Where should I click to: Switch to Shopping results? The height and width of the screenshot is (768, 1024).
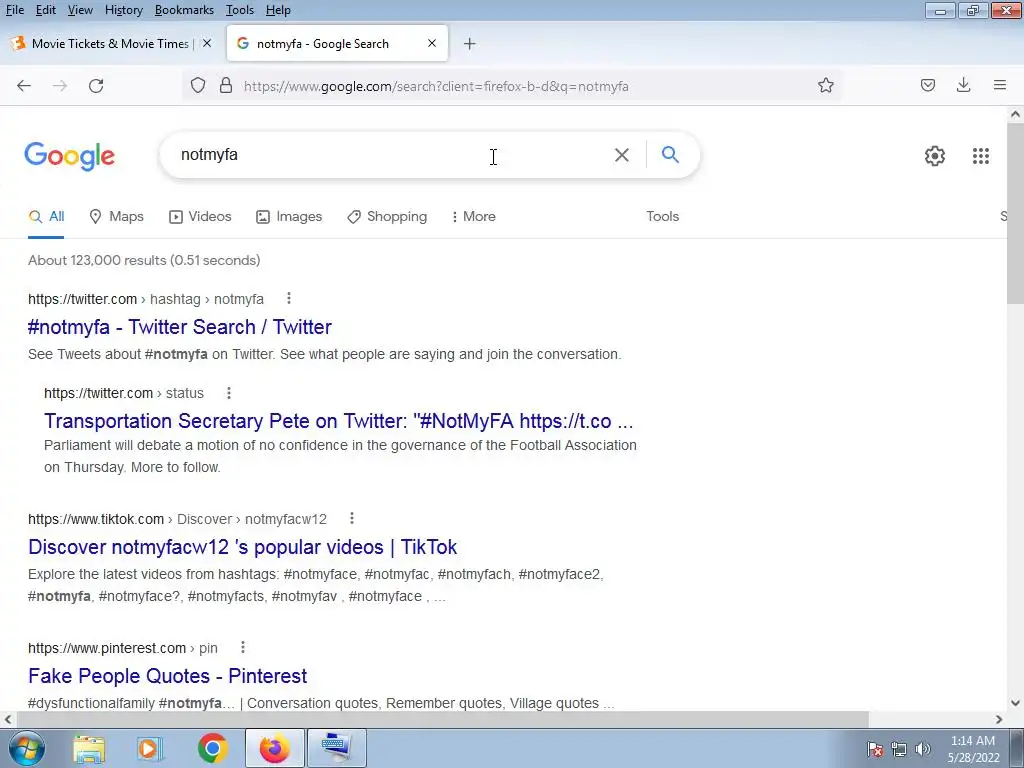[387, 216]
